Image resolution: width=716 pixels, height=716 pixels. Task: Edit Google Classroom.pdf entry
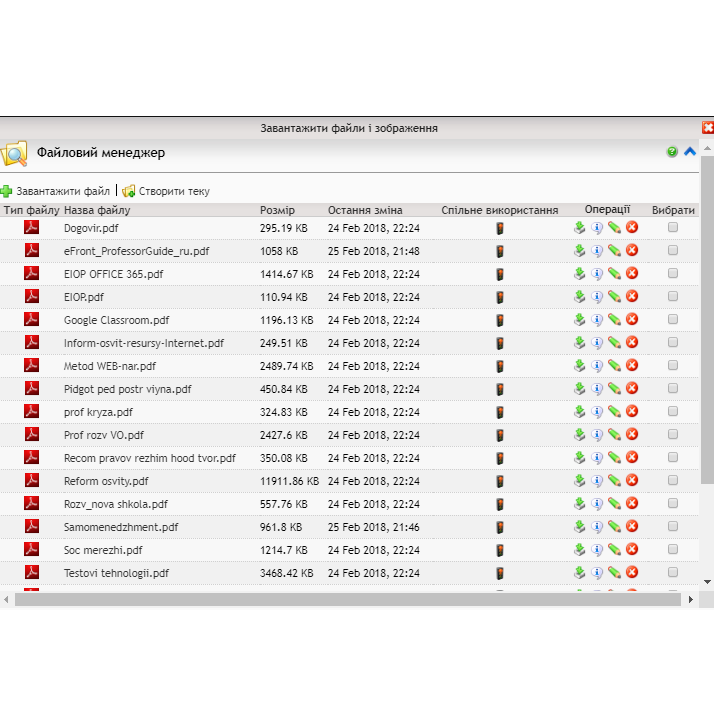pos(614,319)
